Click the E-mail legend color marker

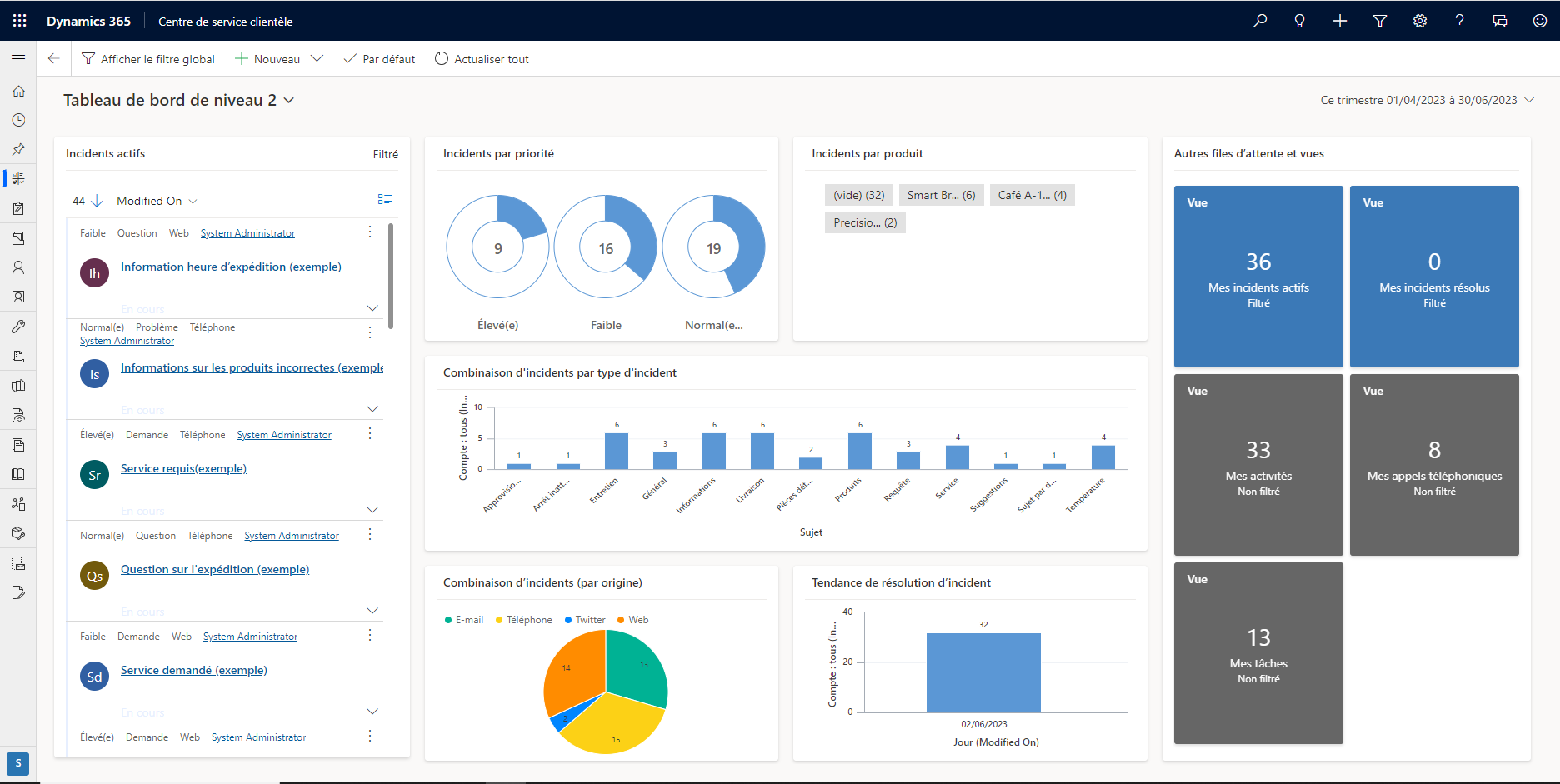click(x=448, y=620)
